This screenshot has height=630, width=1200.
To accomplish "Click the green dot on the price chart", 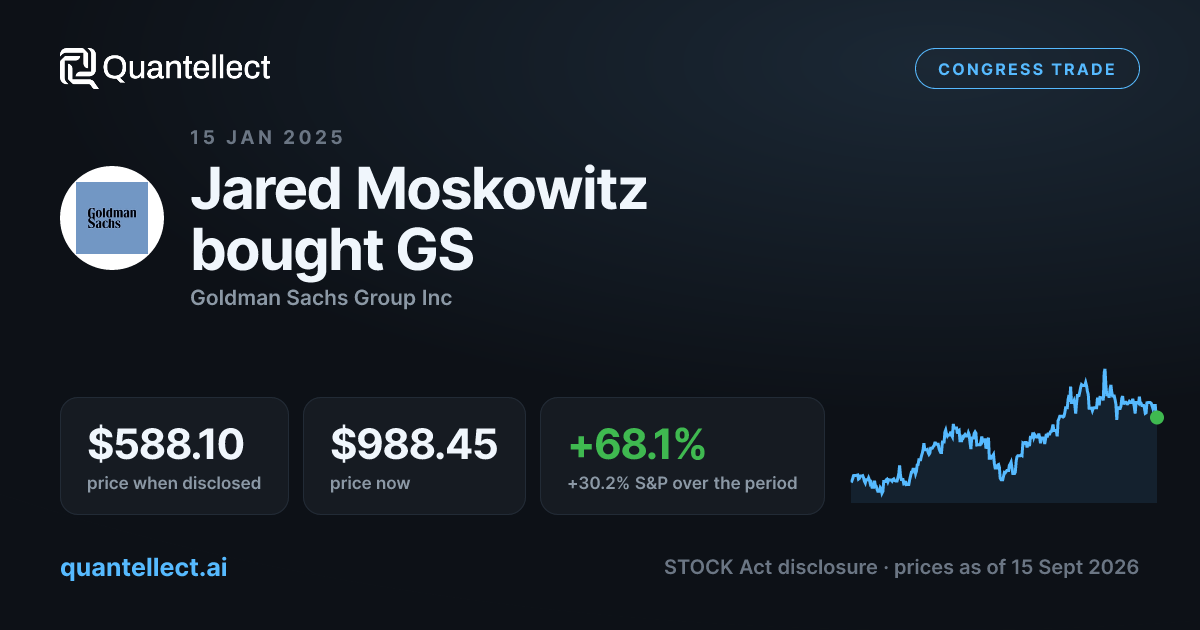I will click(1157, 417).
